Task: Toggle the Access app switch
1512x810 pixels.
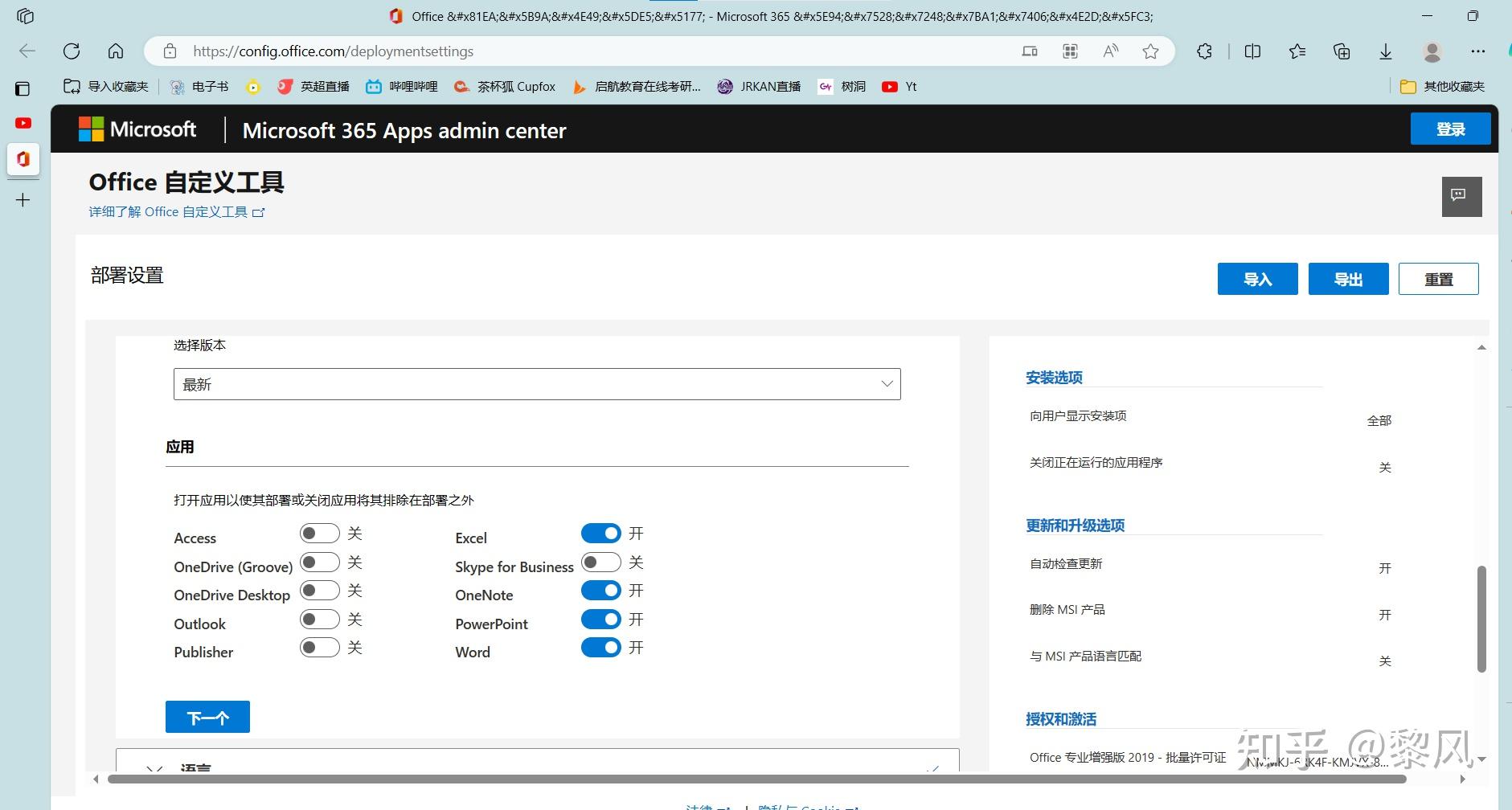Action: 320,534
